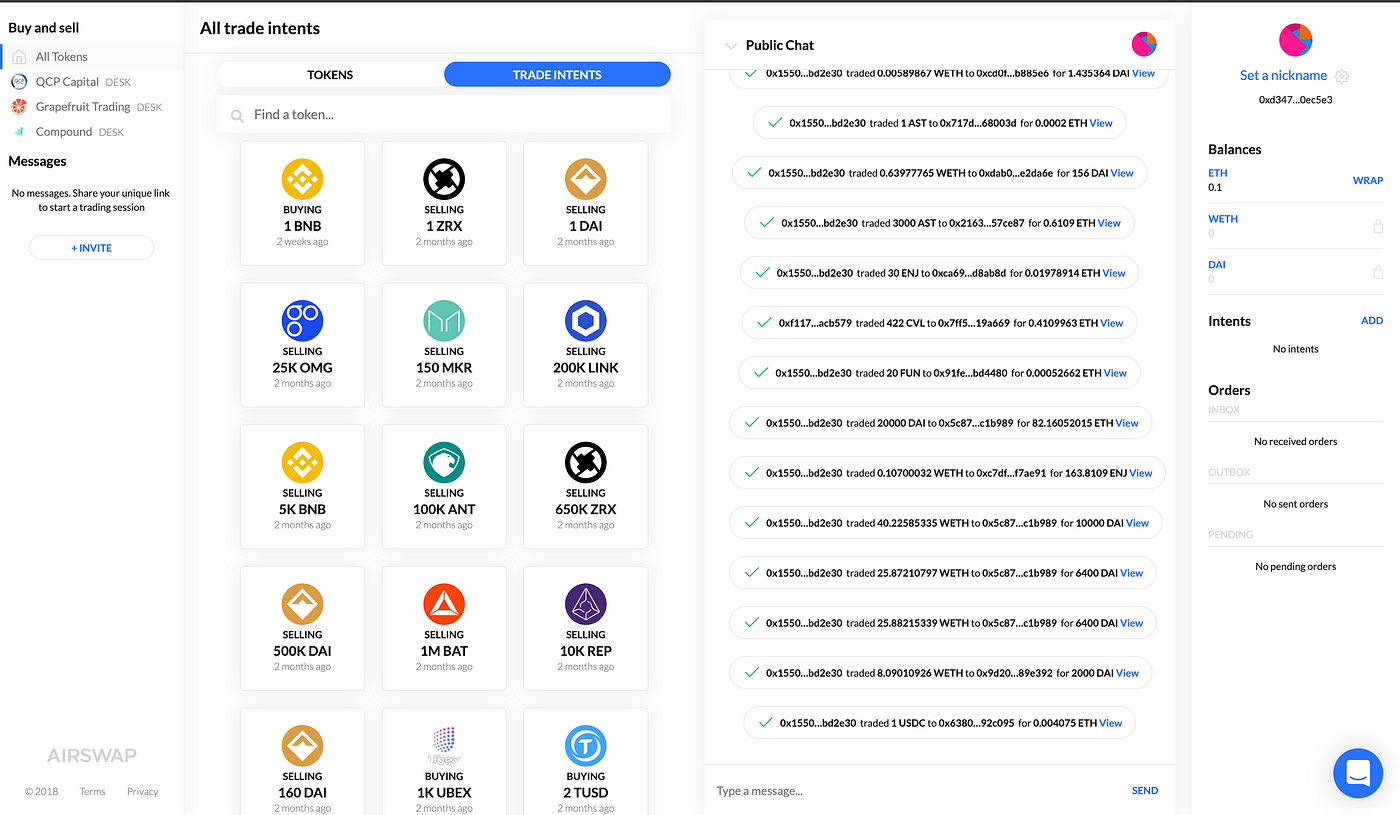Click the wallet address 0xd347...0ec5e3
Image resolution: width=1400 pixels, height=815 pixels.
1296,100
